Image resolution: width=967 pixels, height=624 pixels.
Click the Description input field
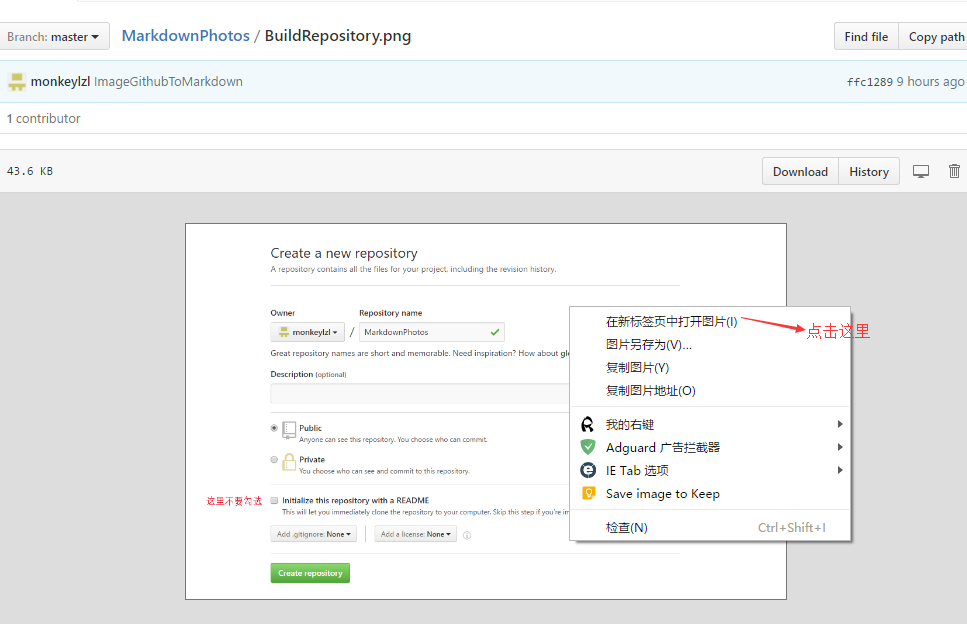[x=419, y=393]
